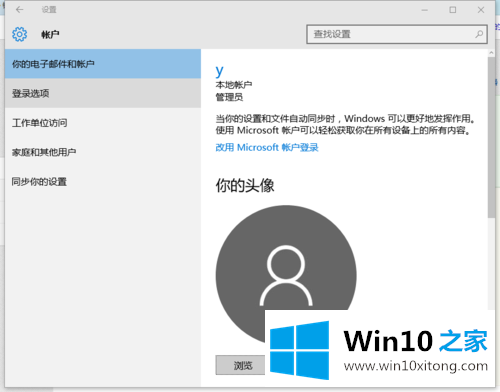
Task: Open 同步你的设置 in the sidebar
Action: click(103, 182)
